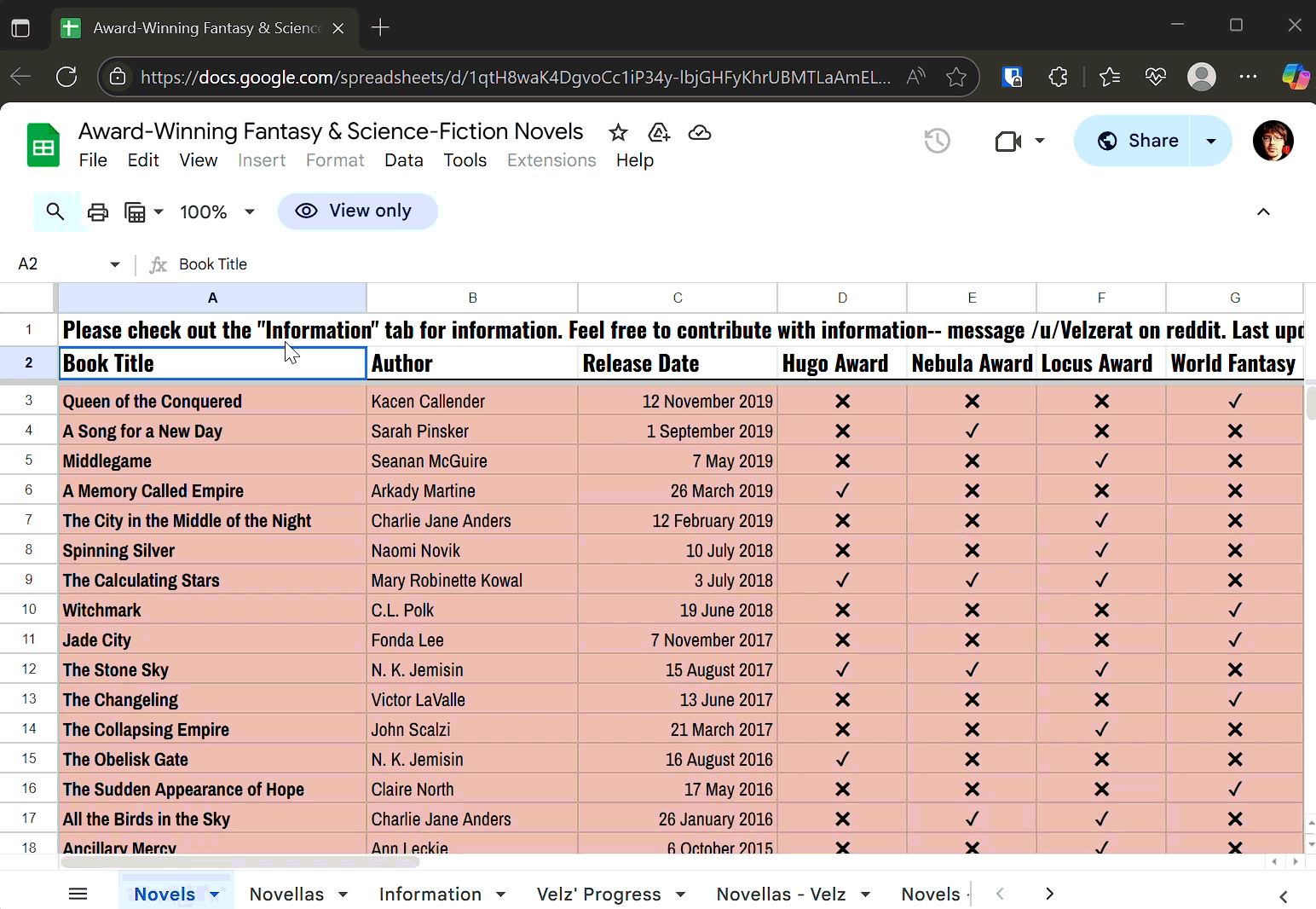
Task: Click the Name box showing A2
Action: (x=60, y=264)
